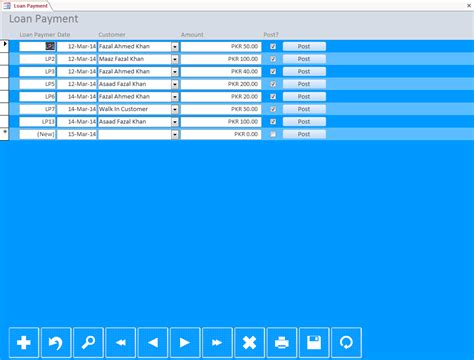
Task: Open search with magnifier icon
Action: pos(88,342)
